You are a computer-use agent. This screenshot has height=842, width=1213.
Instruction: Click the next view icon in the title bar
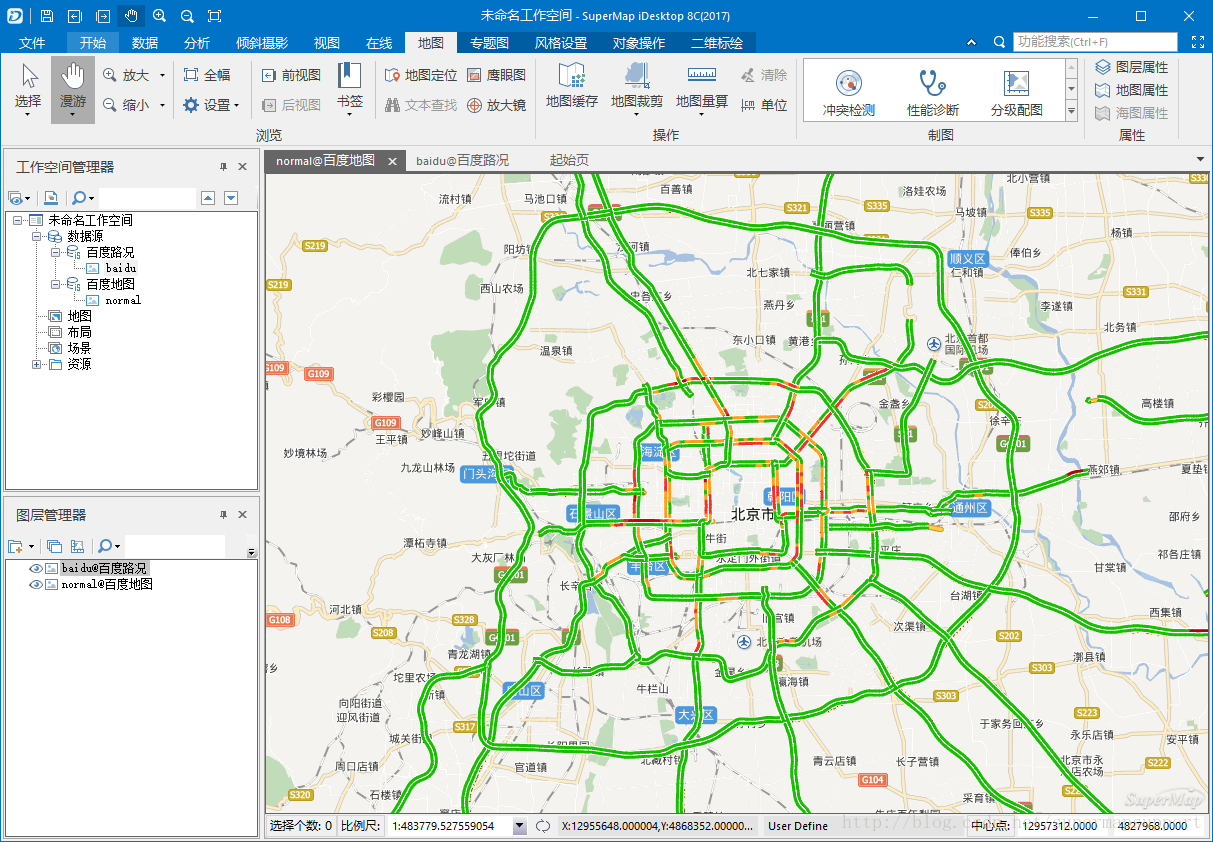[x=103, y=16]
